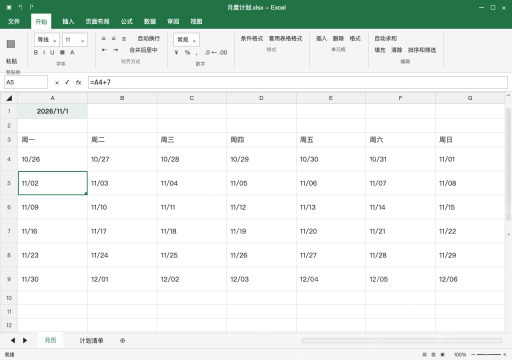This screenshot has height=360, width=512.
Task: Click previous sheet navigation arrow
Action: pyautogui.click(x=13, y=340)
